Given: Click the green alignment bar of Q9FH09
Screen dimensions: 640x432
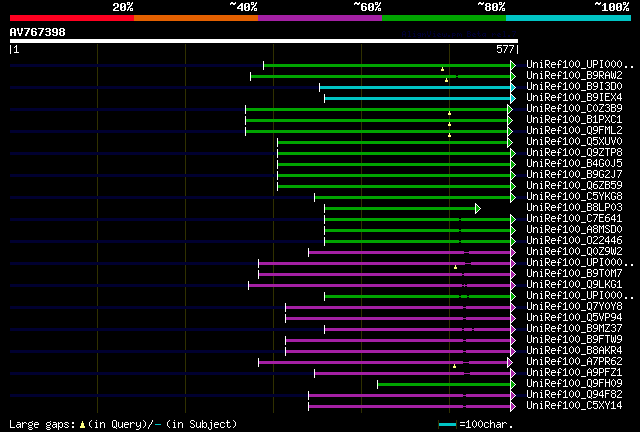Looking at the screenshot, I should (x=444, y=385).
